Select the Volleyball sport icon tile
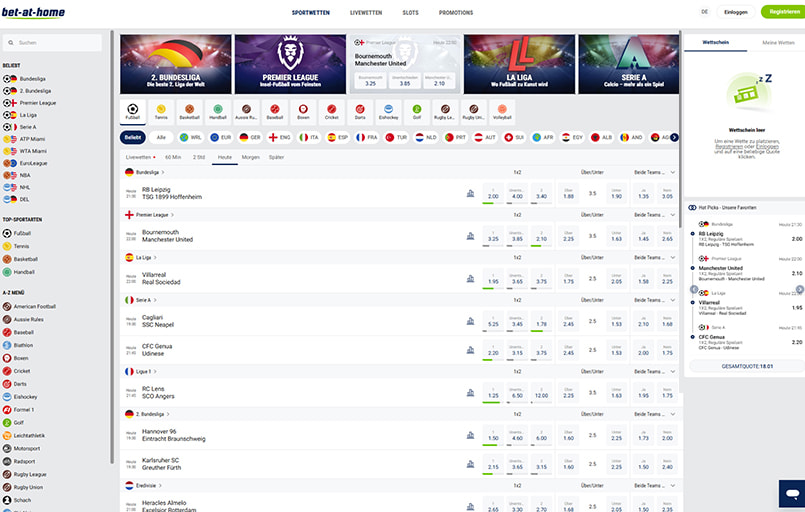This screenshot has width=805, height=512. (502, 112)
